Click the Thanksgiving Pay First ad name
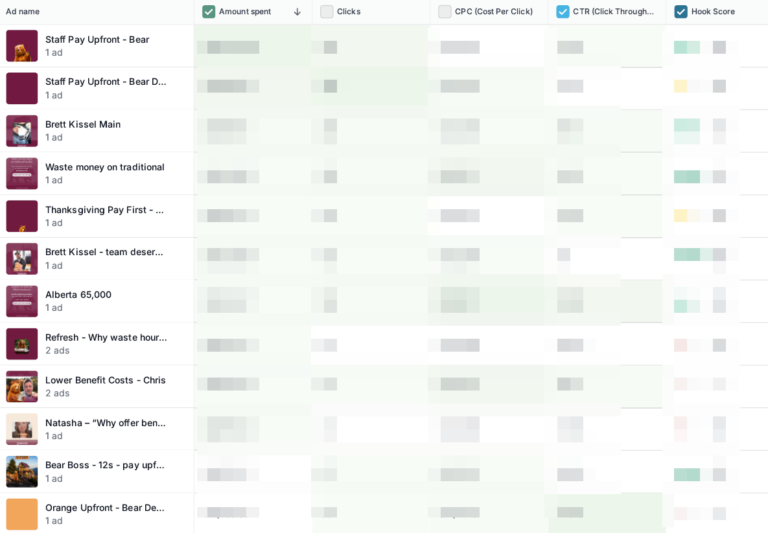768x533 pixels. (104, 210)
